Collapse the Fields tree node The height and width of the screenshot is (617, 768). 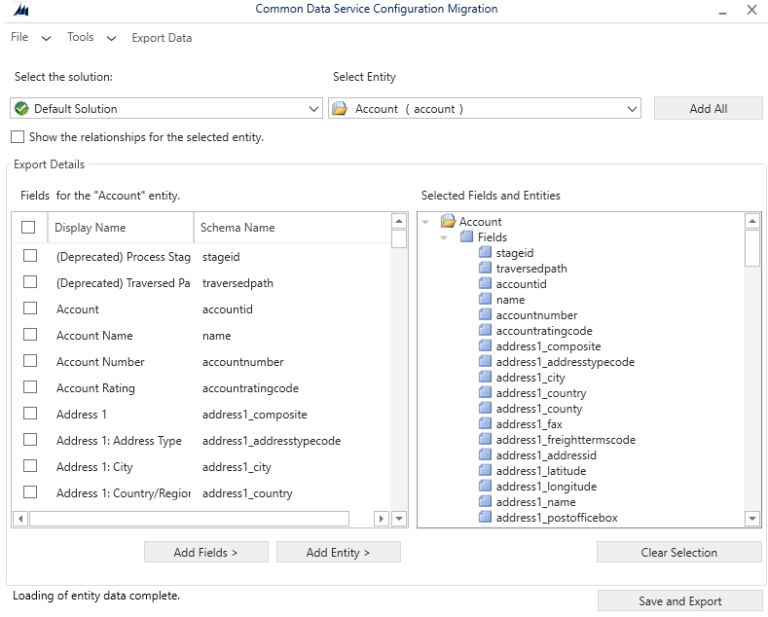[444, 238]
